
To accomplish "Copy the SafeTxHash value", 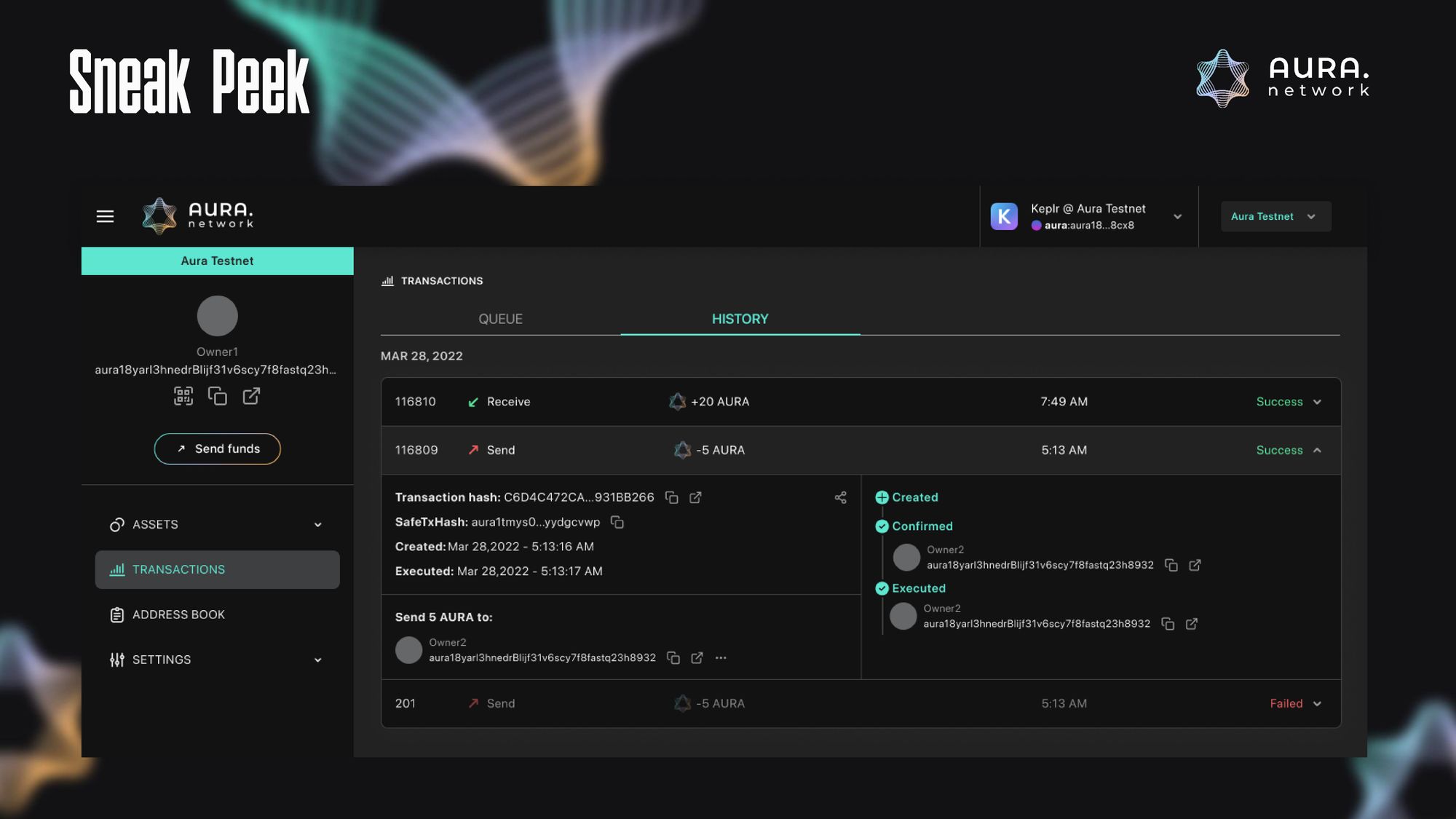I will [x=617, y=522].
